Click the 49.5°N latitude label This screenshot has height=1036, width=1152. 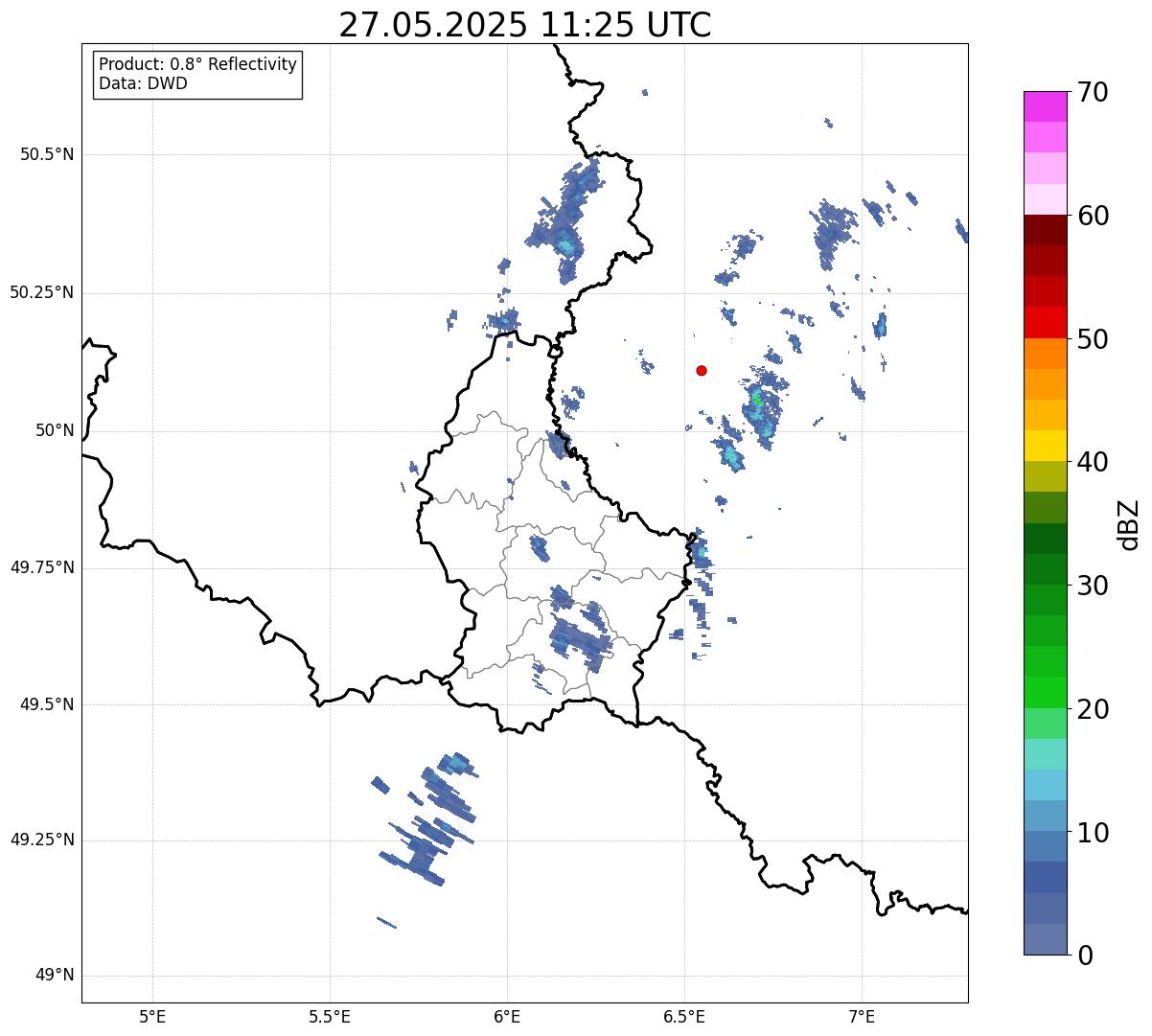[x=47, y=704]
